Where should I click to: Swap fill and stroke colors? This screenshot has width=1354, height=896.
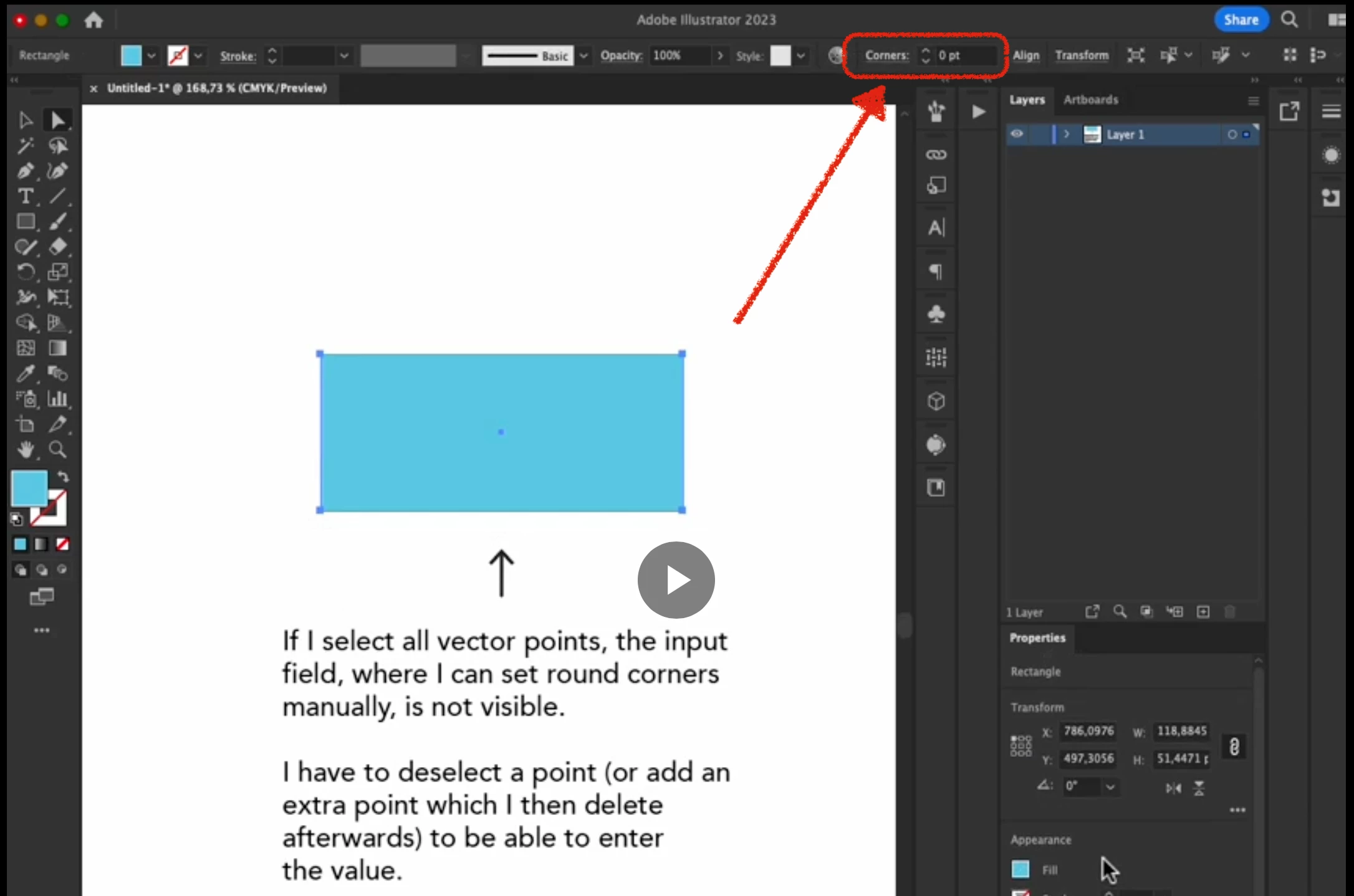63,477
